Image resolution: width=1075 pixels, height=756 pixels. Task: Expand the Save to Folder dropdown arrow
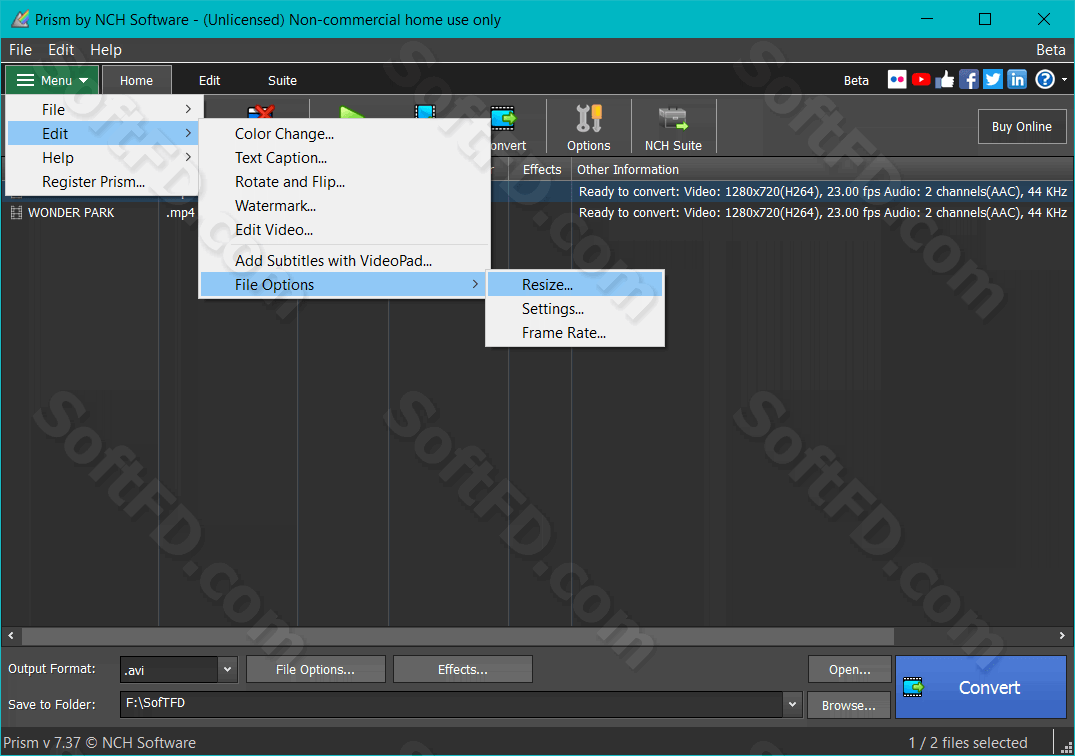793,704
